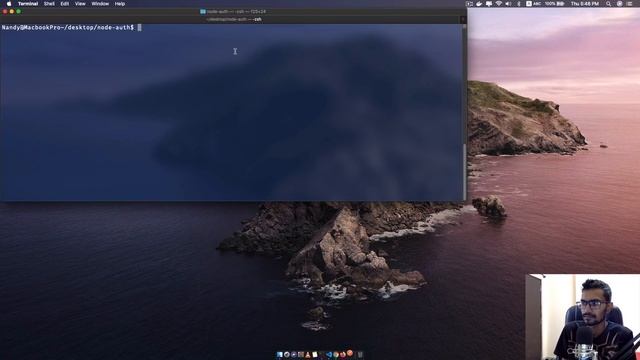Open the Terminal application menu
Viewport: 640px width, 360px height.
click(28, 4)
